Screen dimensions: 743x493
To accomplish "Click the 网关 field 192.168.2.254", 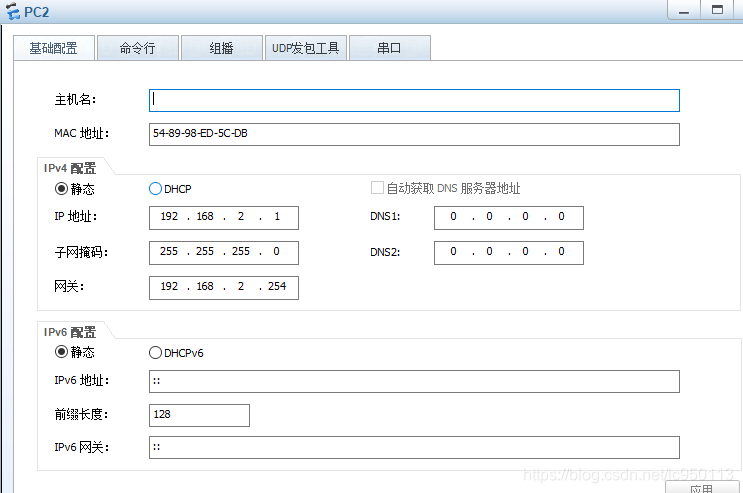I will [x=224, y=288].
